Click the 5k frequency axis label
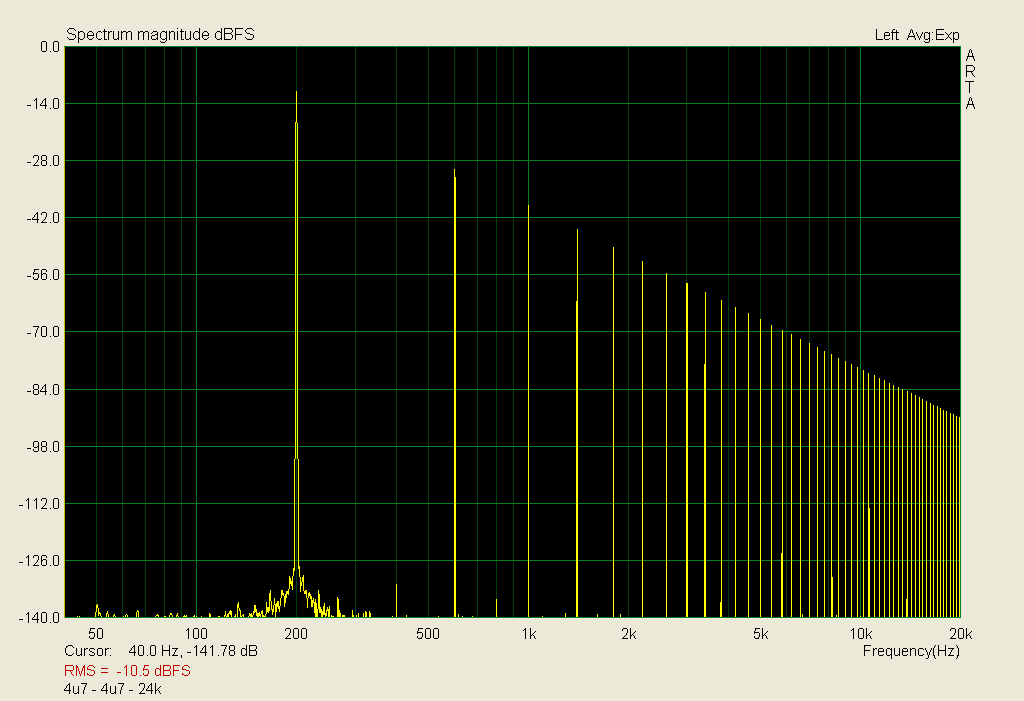The width and height of the screenshot is (1024, 701). click(x=761, y=634)
